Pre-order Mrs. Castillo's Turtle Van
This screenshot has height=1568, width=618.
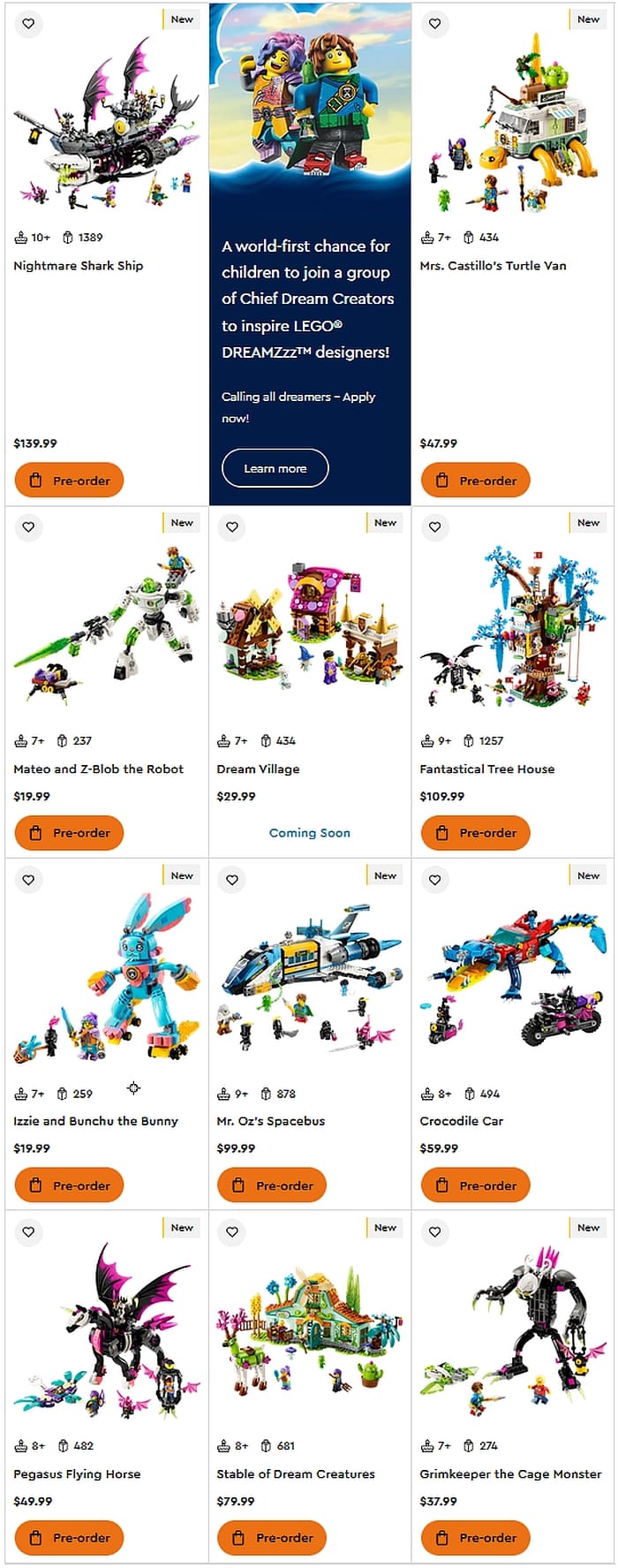475,481
